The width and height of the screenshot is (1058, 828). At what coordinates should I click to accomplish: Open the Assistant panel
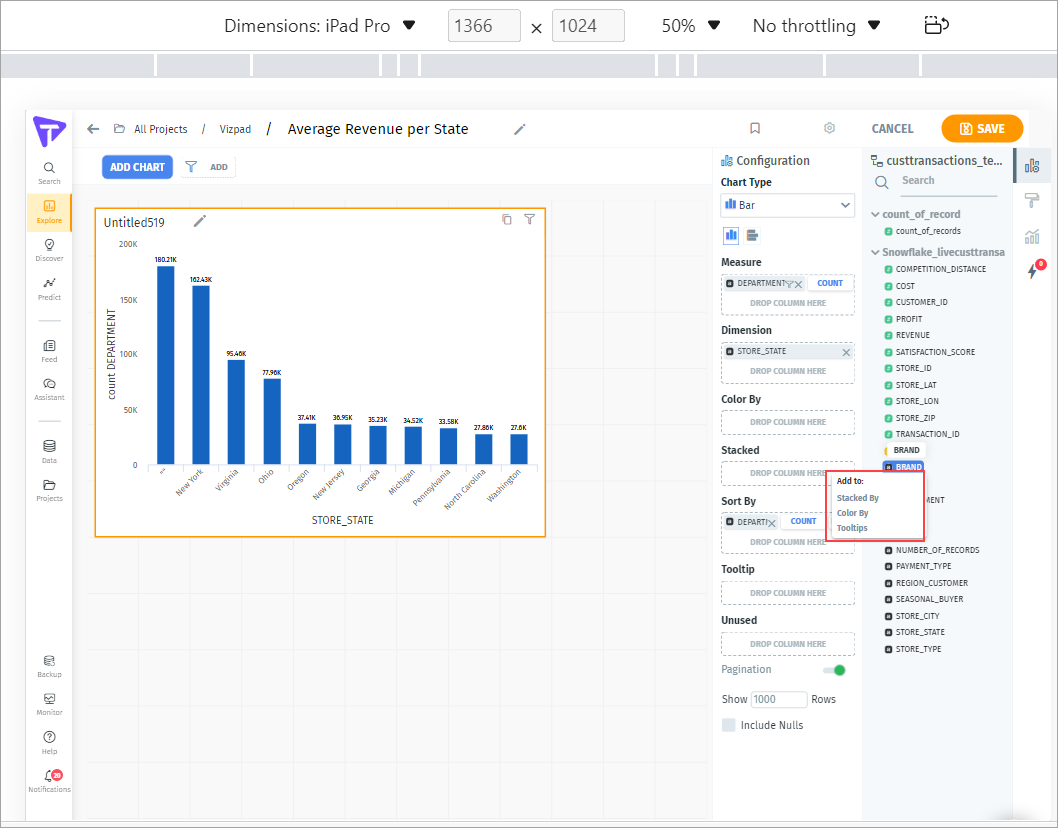[x=49, y=389]
